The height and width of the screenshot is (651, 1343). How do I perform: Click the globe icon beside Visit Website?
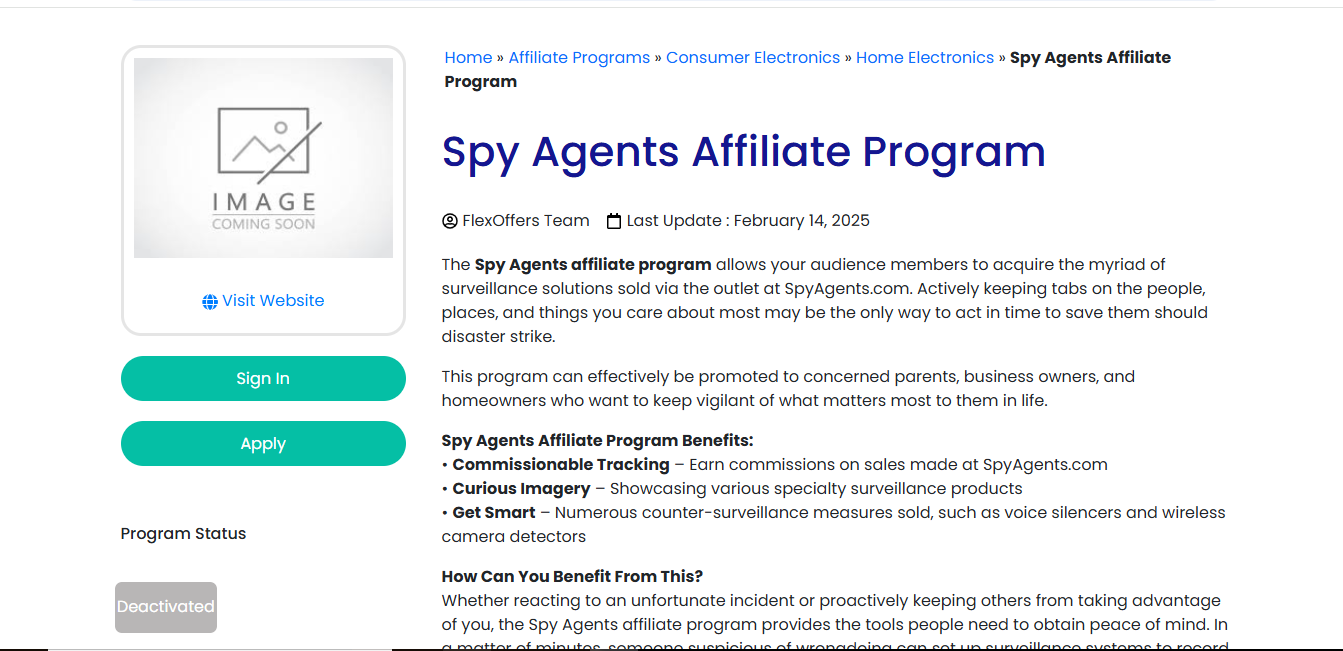(210, 302)
